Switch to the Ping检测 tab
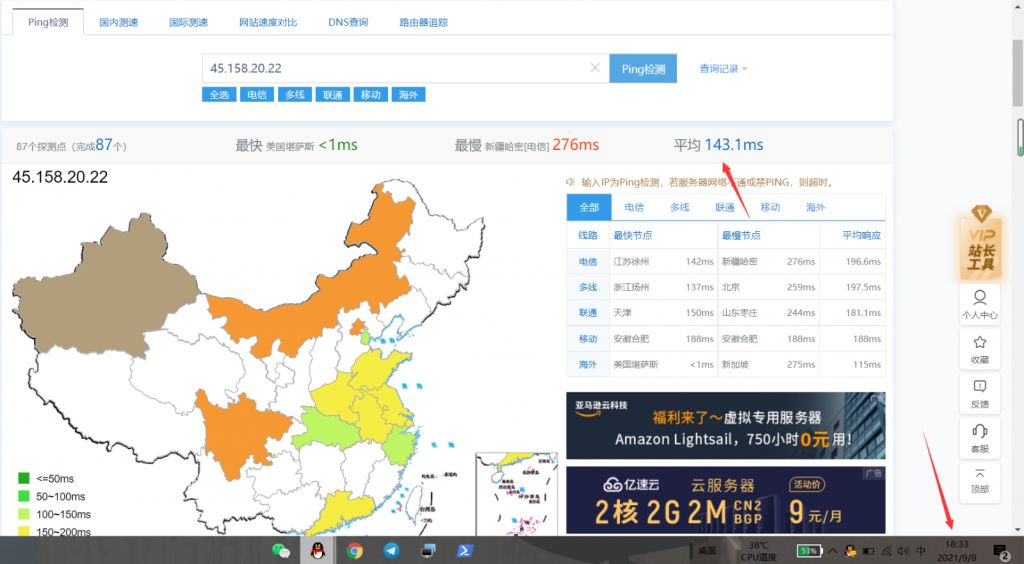This screenshot has width=1024, height=564. 48,22
